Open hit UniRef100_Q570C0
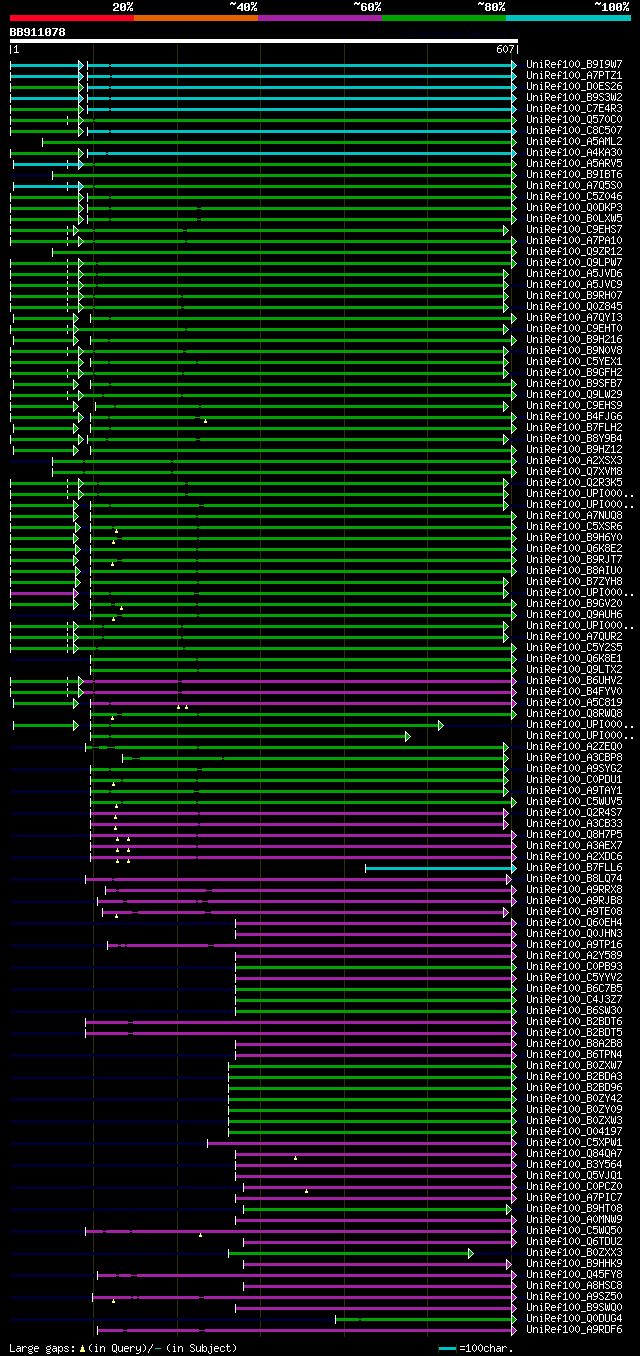The height and width of the screenshot is (1356, 640). click(x=574, y=119)
